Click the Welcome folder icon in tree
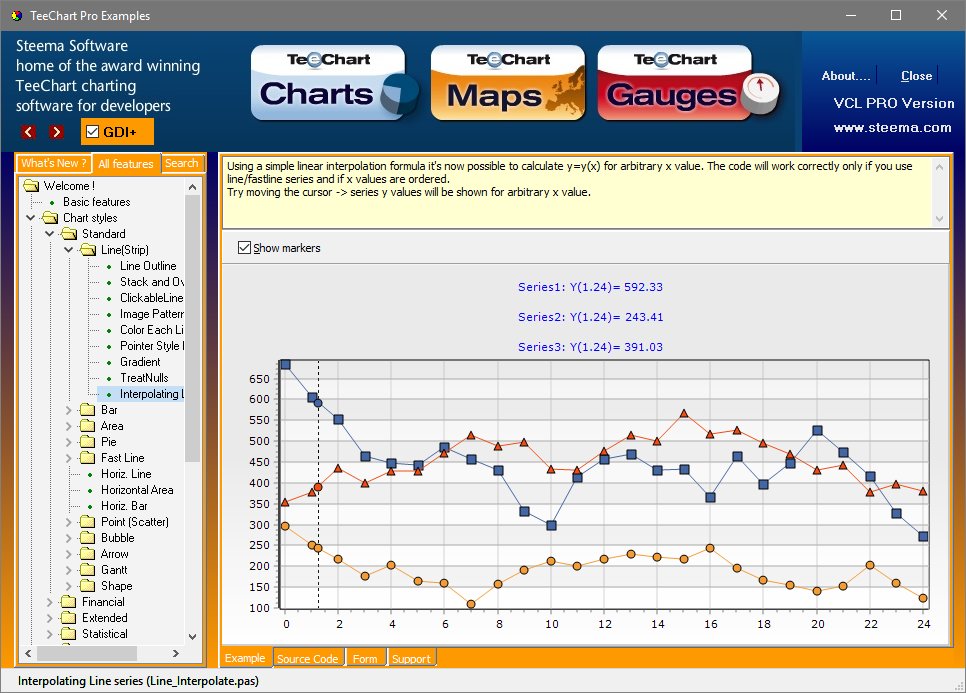This screenshot has height=693, width=966. tap(31, 186)
